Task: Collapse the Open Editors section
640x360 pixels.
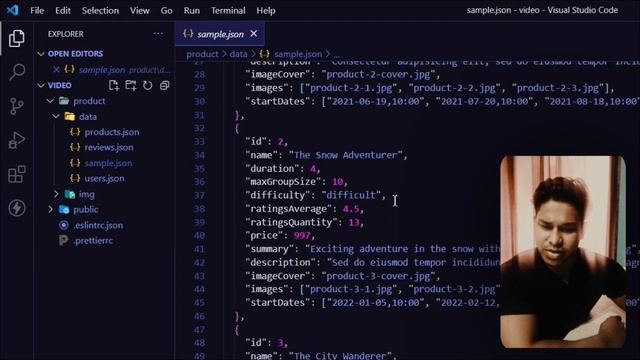Action: tap(41, 54)
